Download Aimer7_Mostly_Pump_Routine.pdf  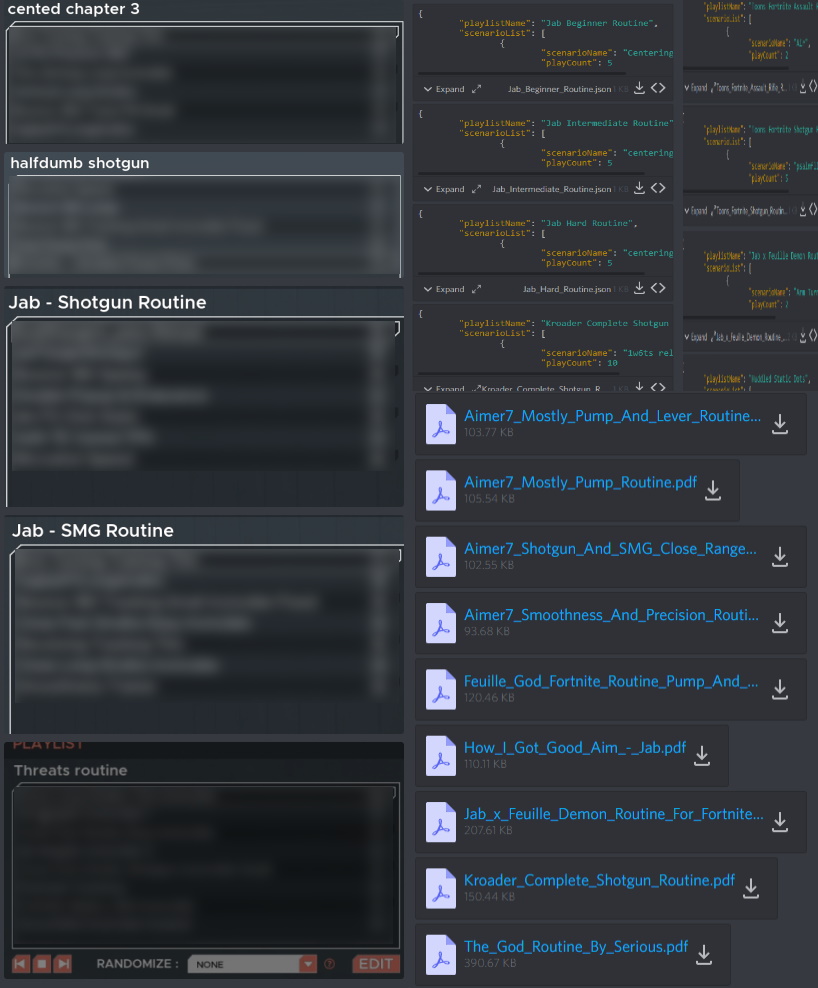(x=712, y=490)
